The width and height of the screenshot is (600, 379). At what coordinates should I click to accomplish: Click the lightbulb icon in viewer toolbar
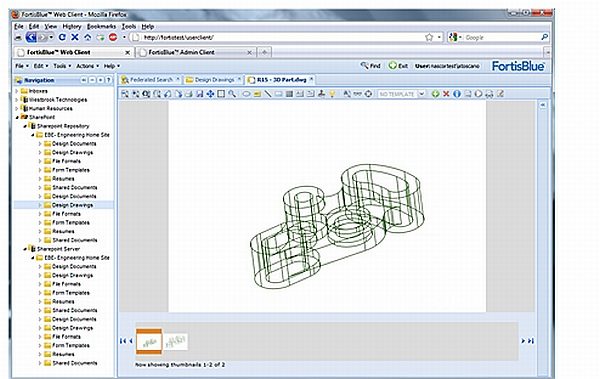(x=332, y=94)
